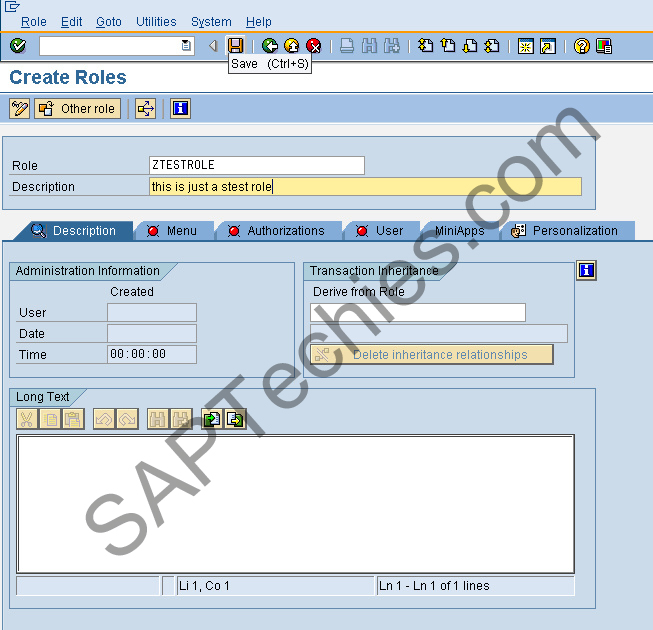The height and width of the screenshot is (630, 653).
Task: Click Find icon in Long Text toolbar
Action: (158, 419)
